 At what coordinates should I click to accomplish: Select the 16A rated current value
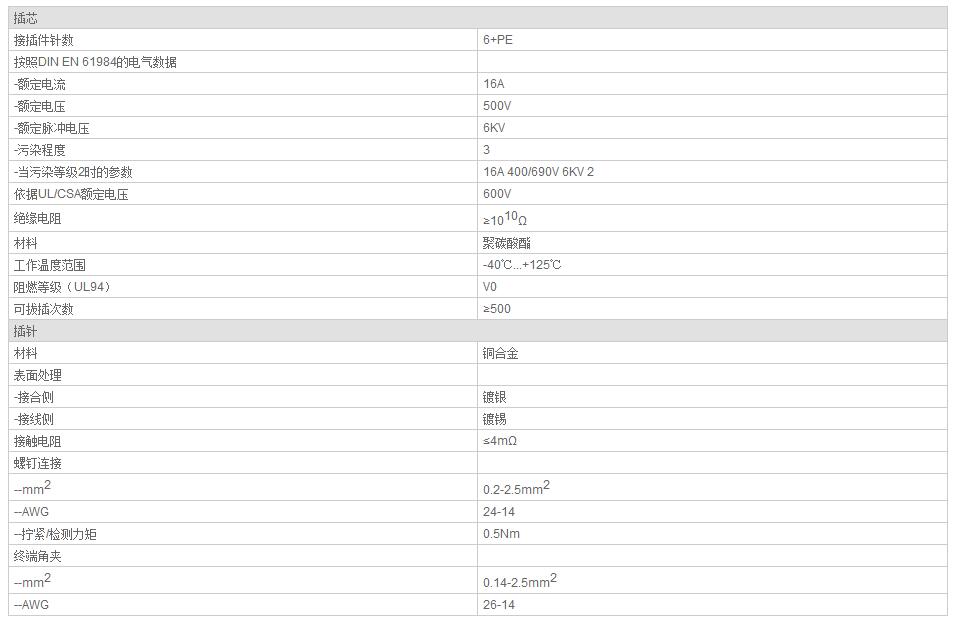click(x=493, y=84)
